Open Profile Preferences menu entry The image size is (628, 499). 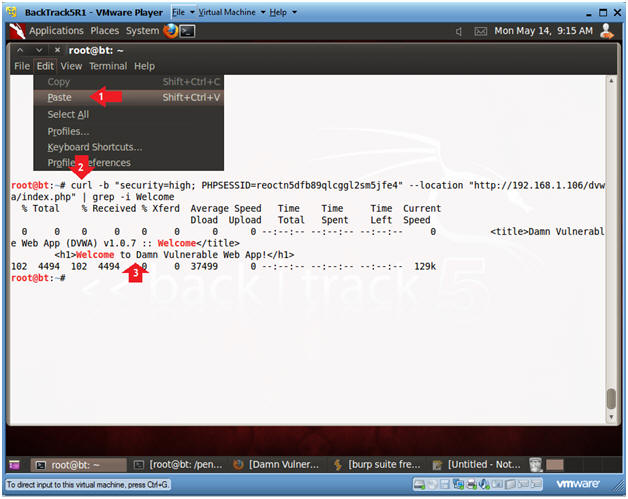coord(129,163)
